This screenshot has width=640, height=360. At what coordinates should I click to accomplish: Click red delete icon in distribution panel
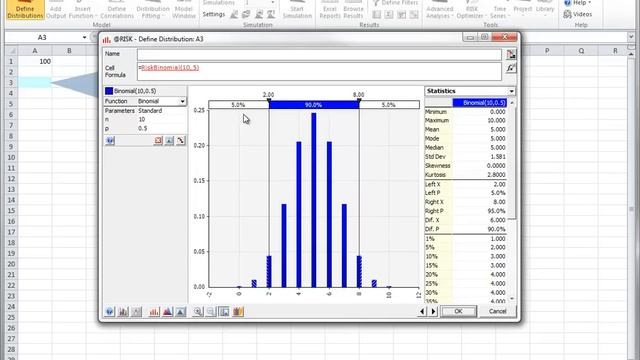pos(158,141)
